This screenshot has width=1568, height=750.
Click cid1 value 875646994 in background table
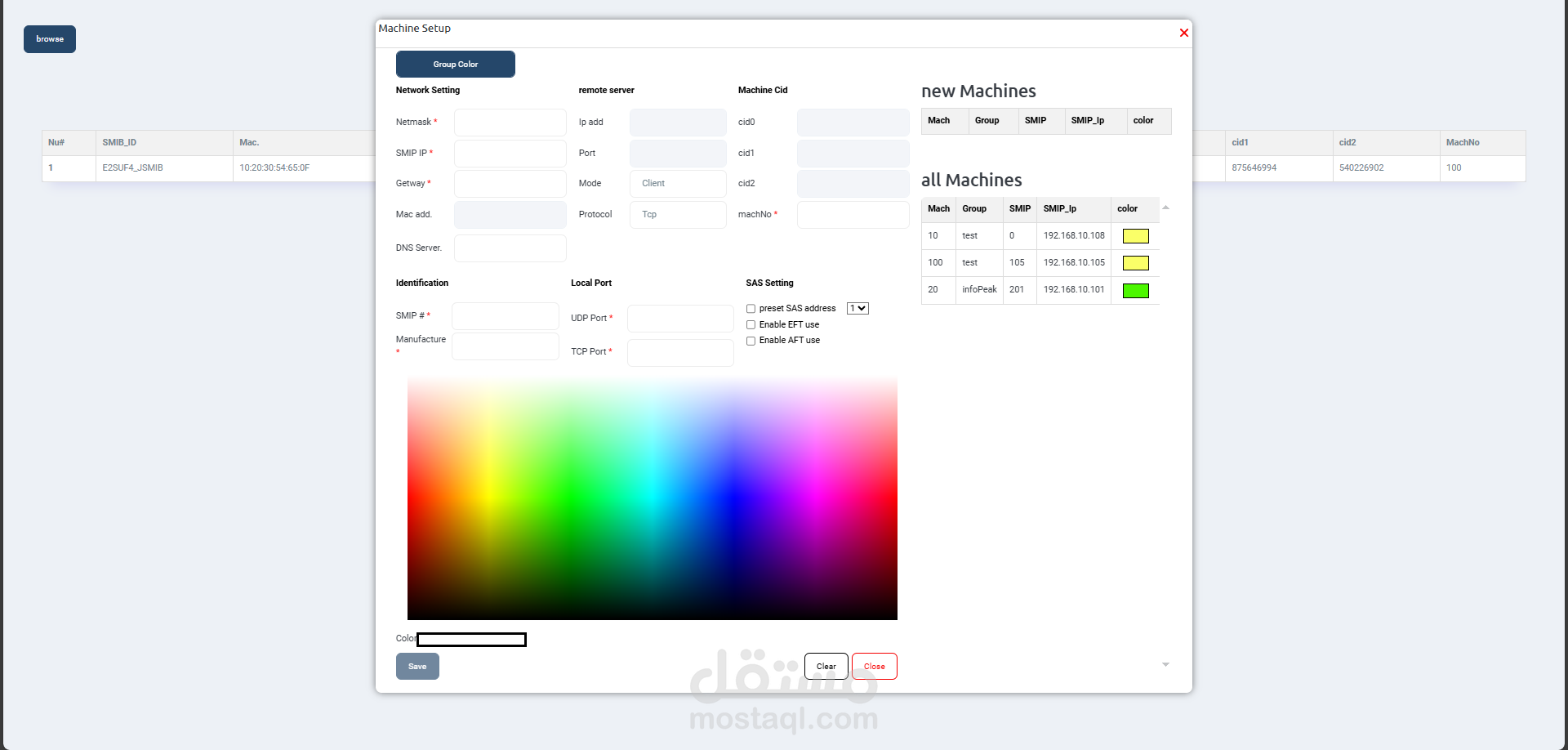(x=1254, y=168)
